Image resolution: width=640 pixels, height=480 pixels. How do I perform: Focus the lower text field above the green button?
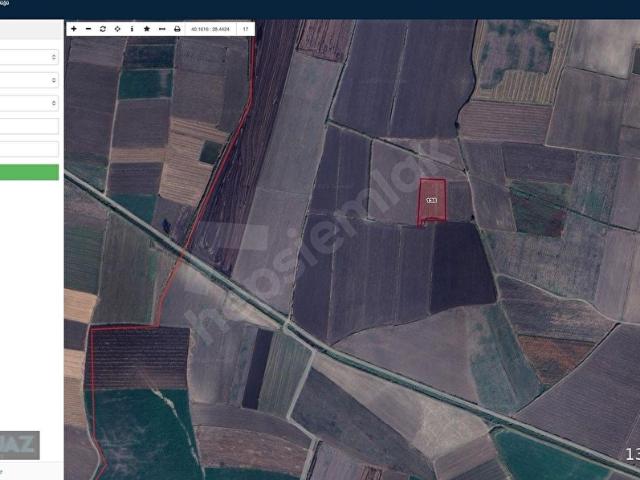(x=29, y=149)
